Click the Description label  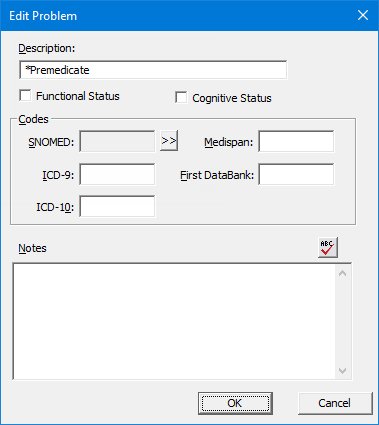[47, 49]
